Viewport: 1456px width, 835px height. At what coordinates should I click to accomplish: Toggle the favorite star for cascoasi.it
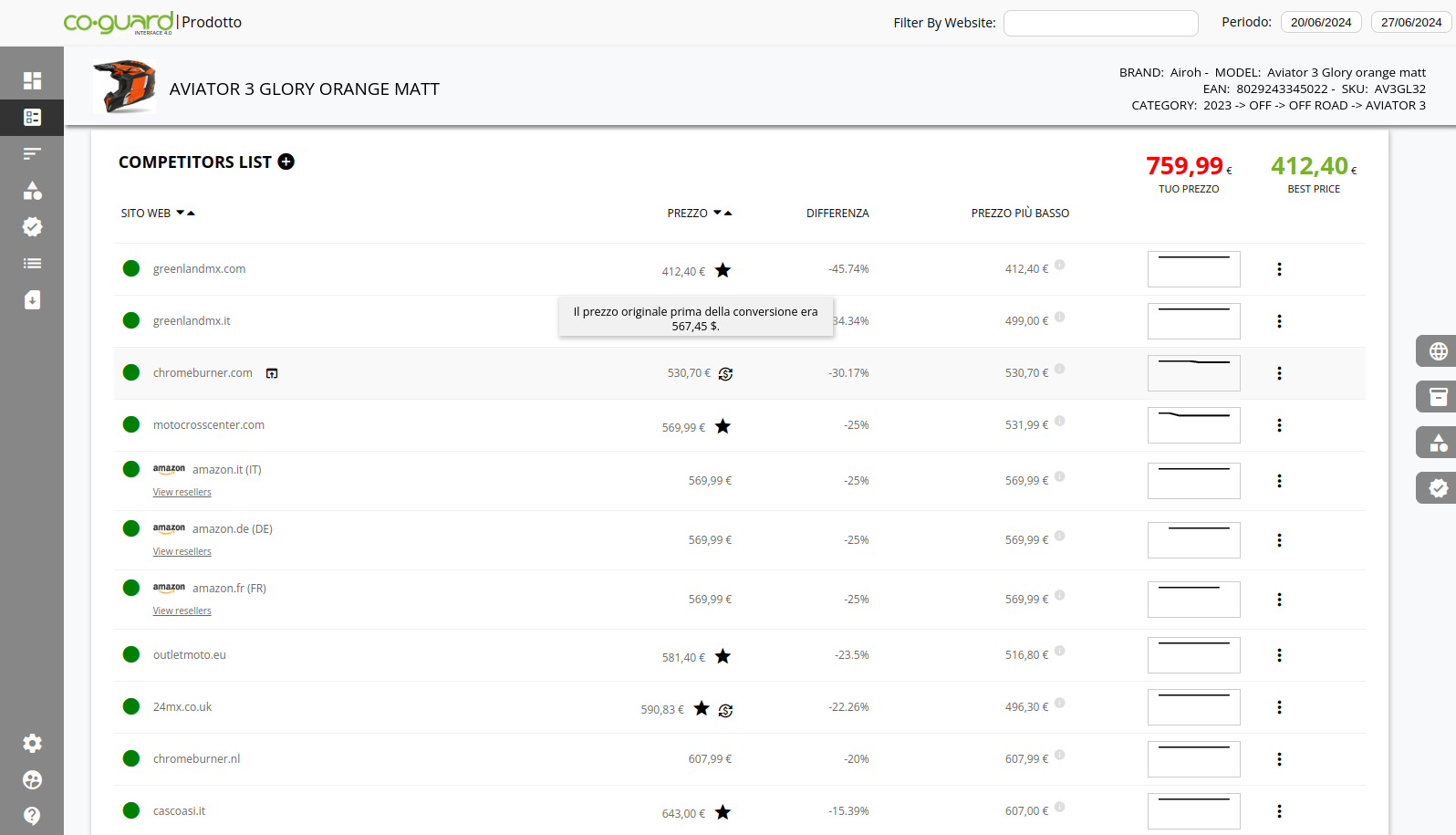(x=723, y=812)
